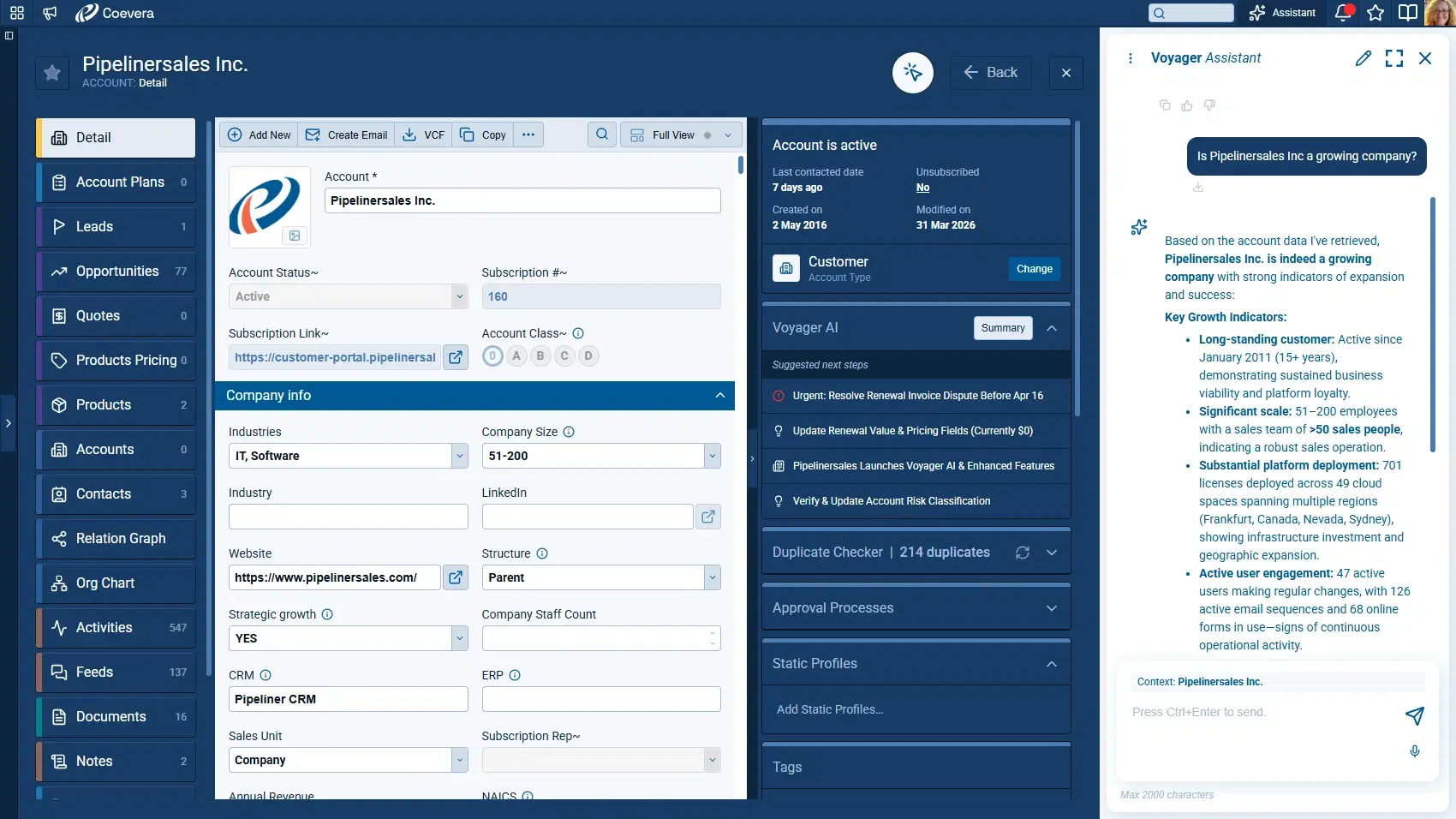The image size is (1456, 819).
Task: Expand the Approval Processes section
Action: point(1051,607)
